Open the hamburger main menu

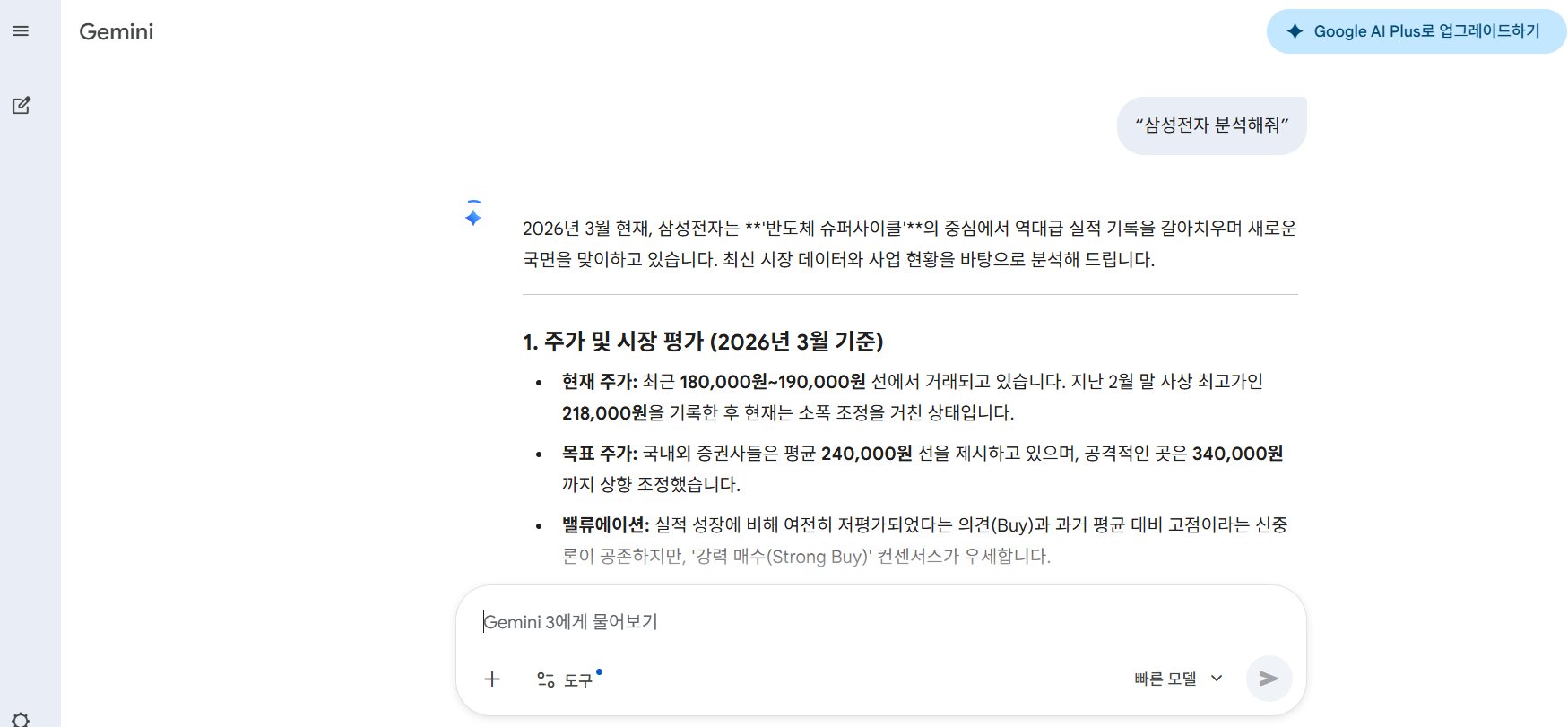pos(21,31)
